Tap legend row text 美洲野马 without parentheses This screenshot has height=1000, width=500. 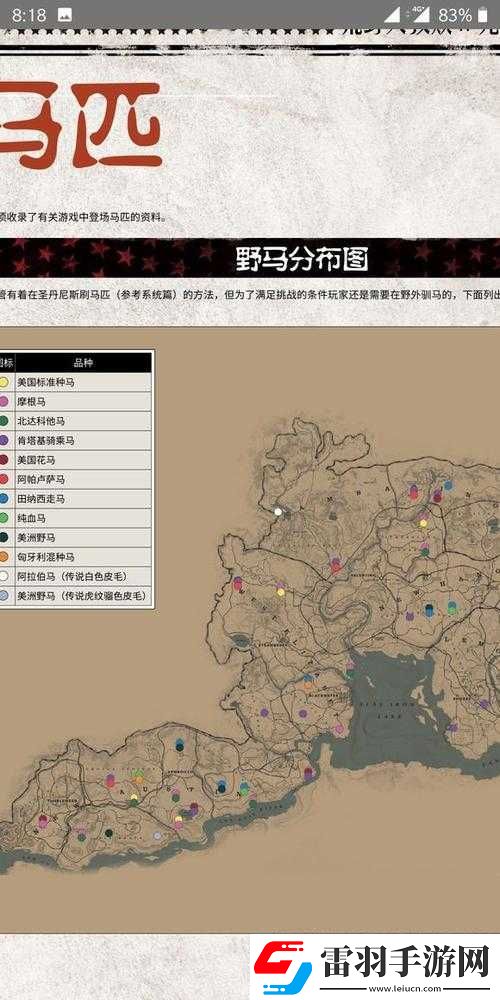click(x=36, y=538)
